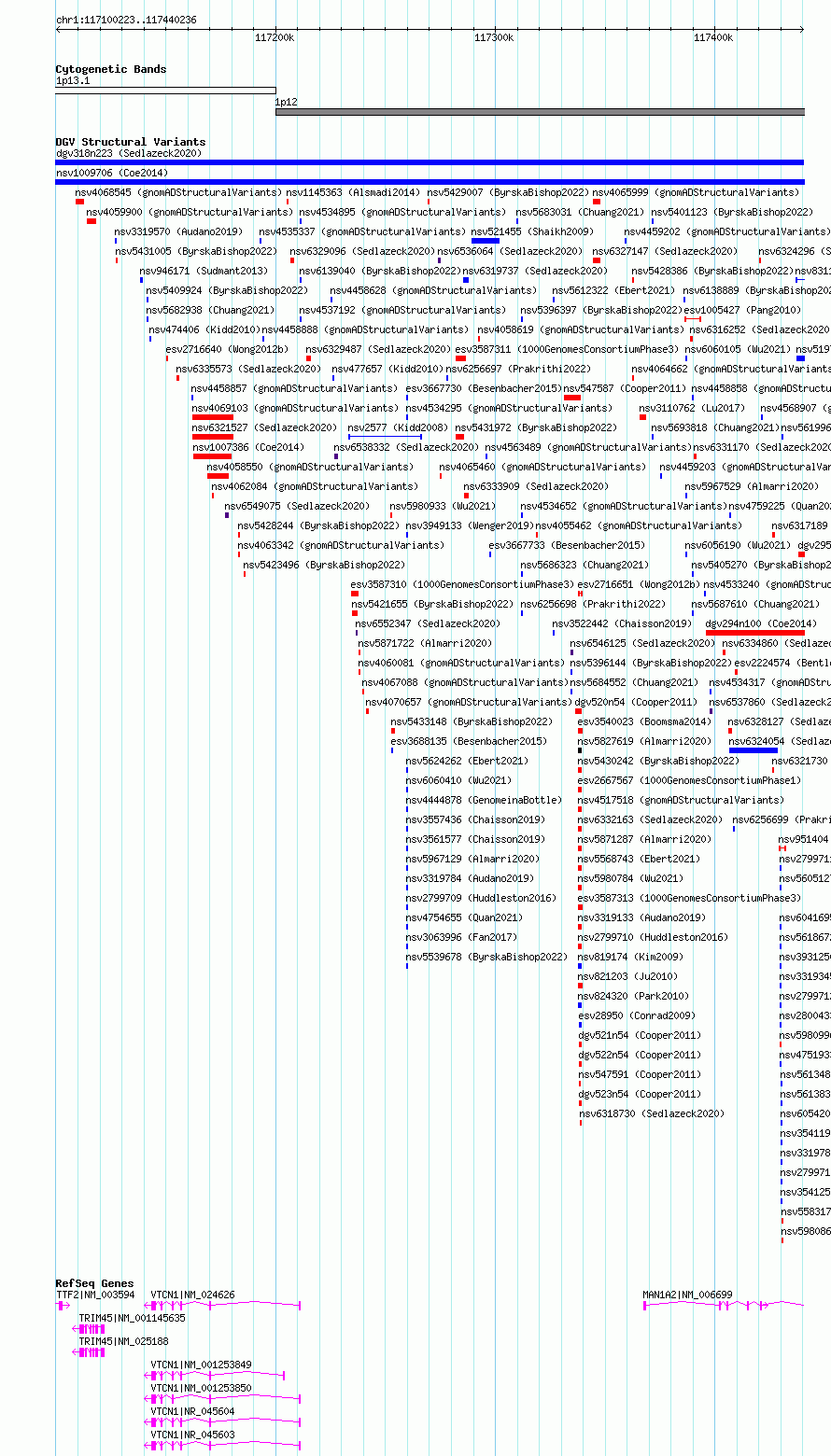Select the nsv2799709 (Huddleston2016) label

pos(481,898)
